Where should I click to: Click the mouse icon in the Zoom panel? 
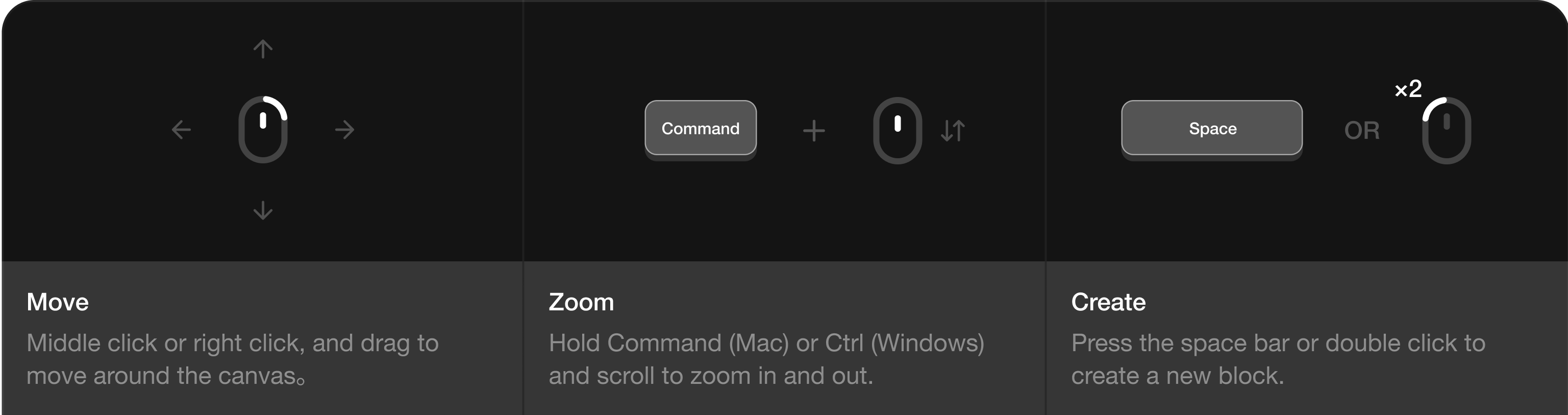click(897, 130)
